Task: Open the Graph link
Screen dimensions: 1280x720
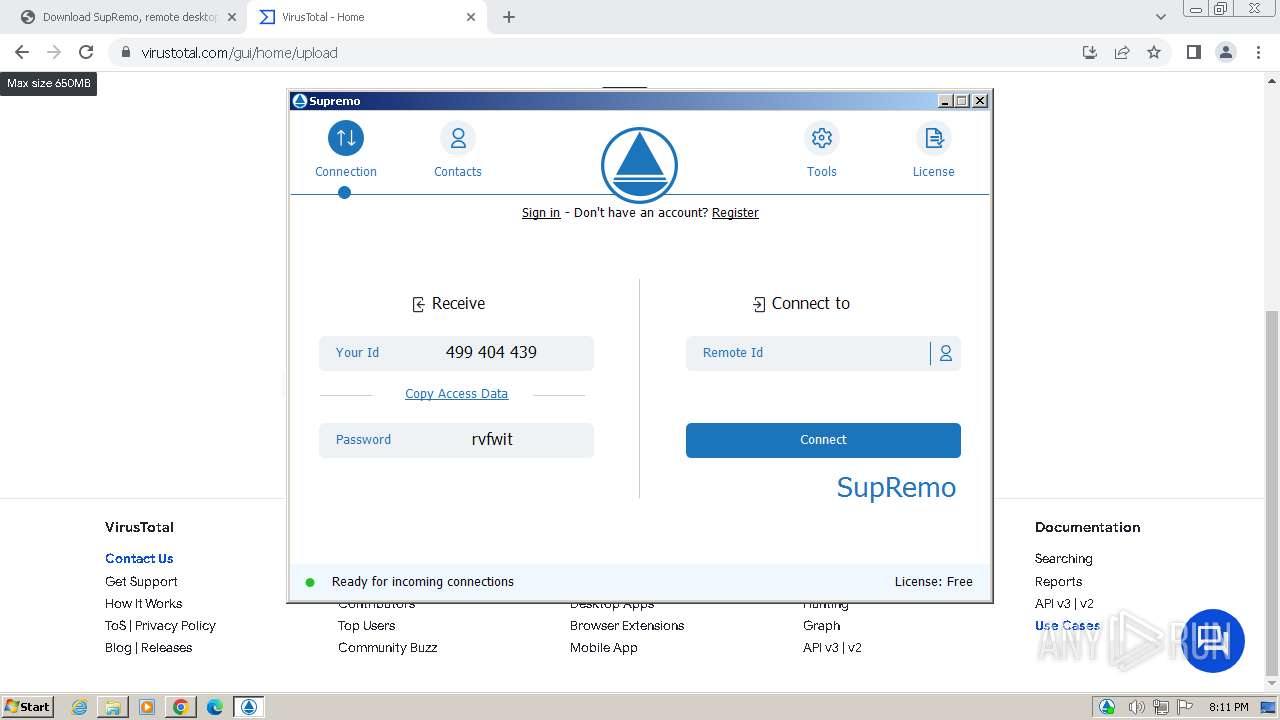Action: pyautogui.click(x=821, y=626)
